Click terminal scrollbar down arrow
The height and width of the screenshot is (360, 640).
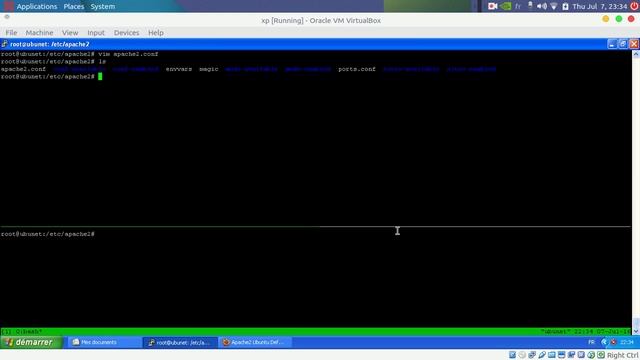[636, 331]
